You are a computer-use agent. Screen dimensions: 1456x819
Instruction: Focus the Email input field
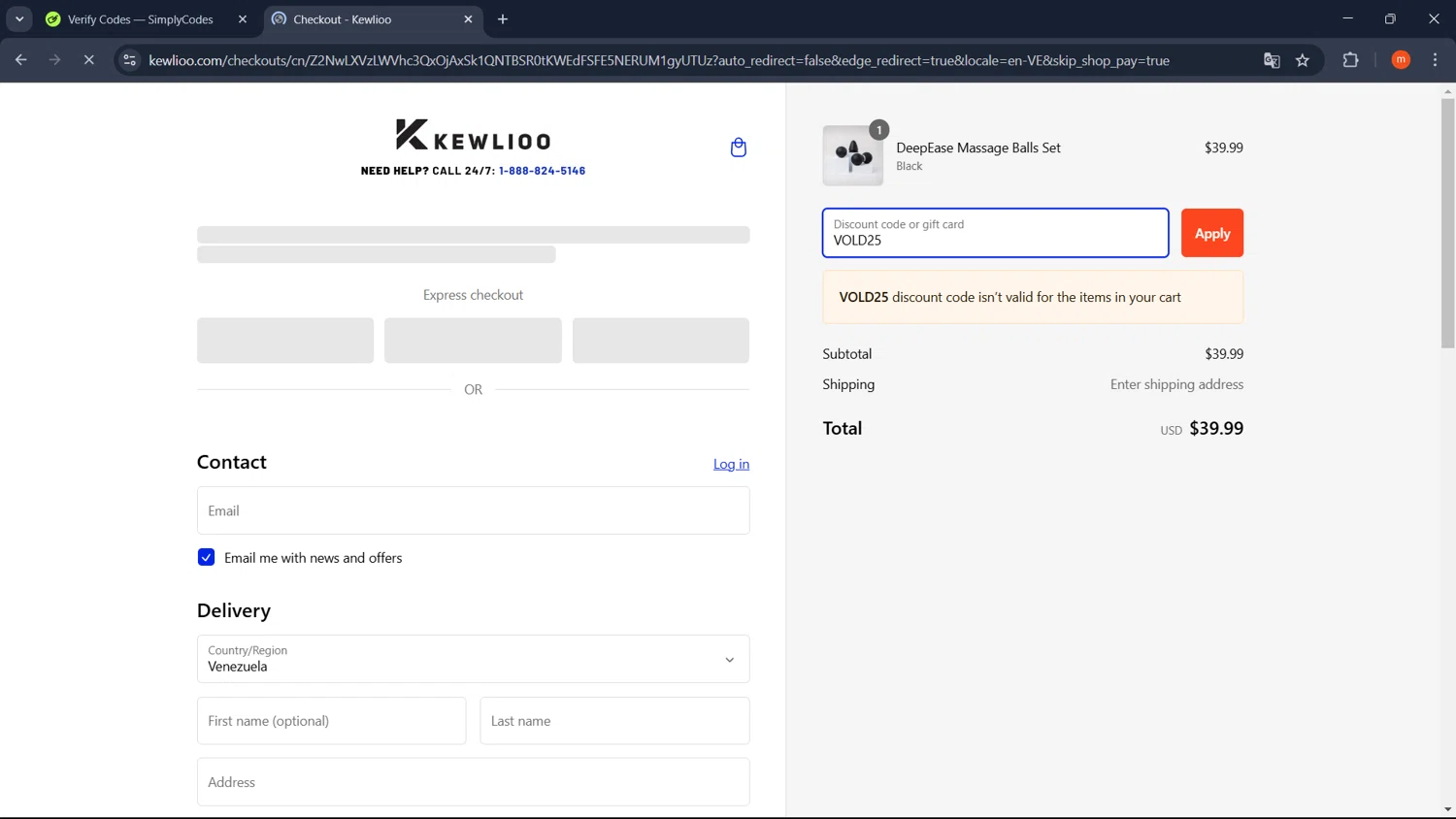coord(473,510)
